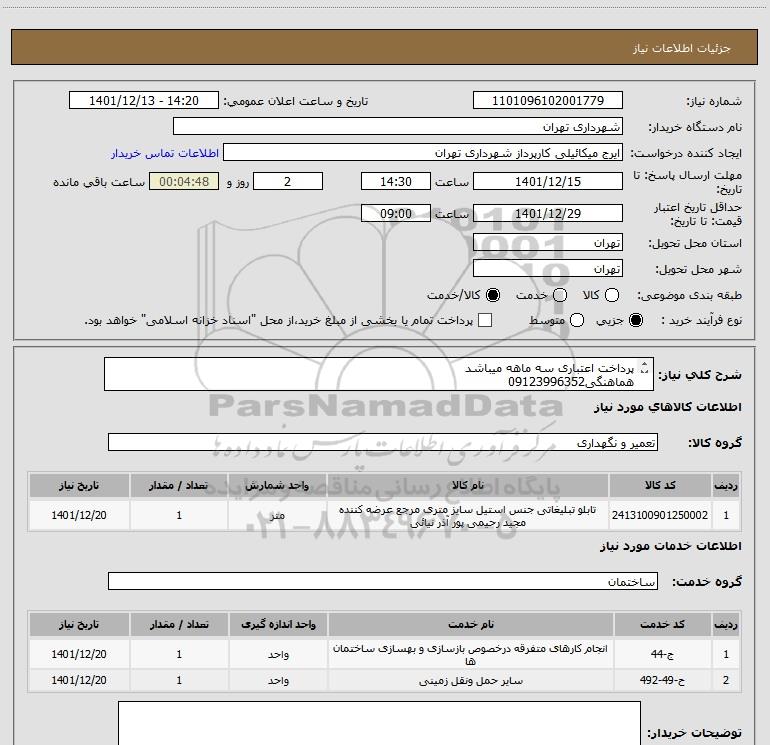Click the request creator name field
This screenshot has height=745, width=770.
[423, 153]
